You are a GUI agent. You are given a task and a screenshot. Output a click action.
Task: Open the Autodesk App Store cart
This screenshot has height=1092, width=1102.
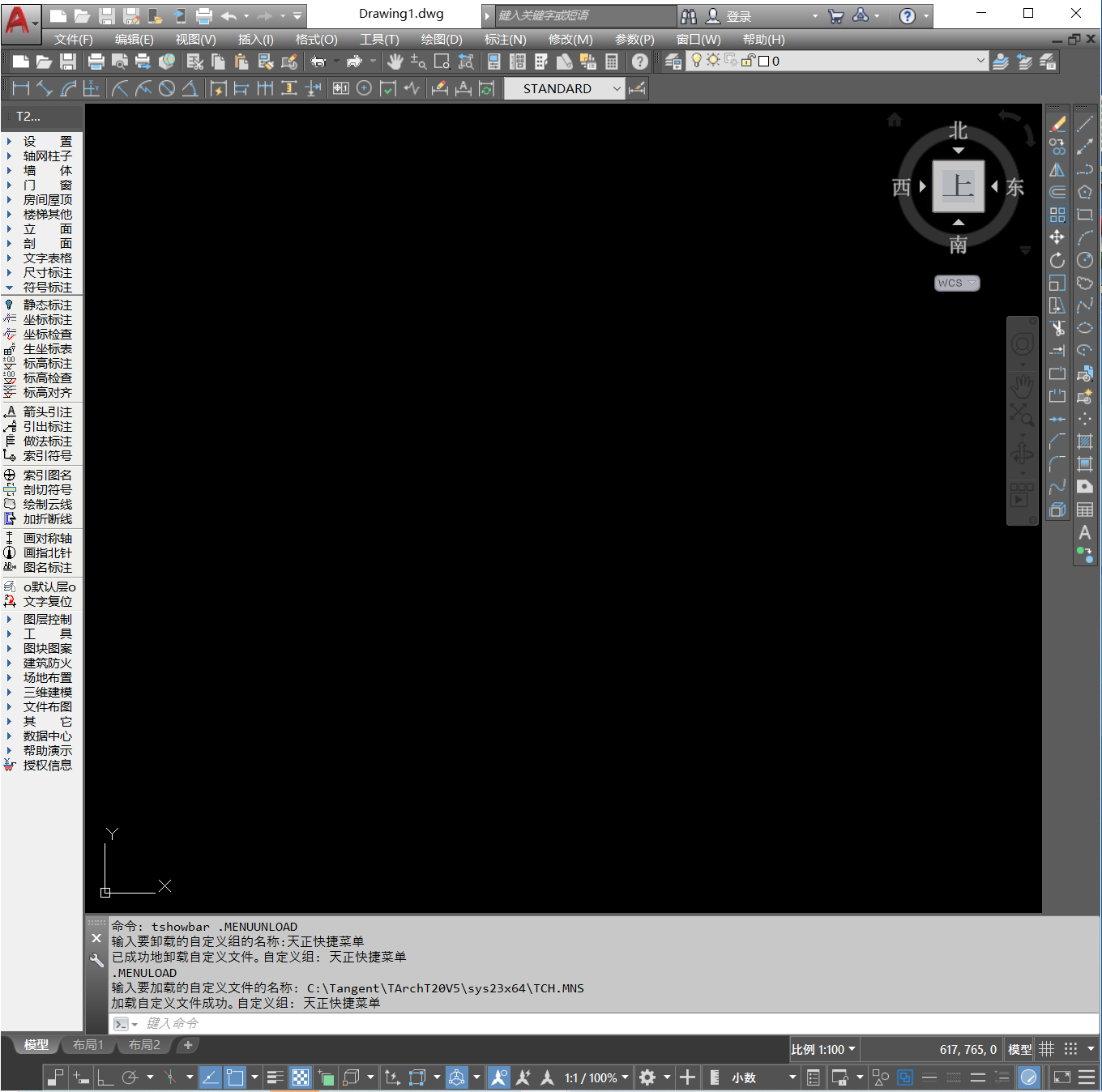[836, 16]
